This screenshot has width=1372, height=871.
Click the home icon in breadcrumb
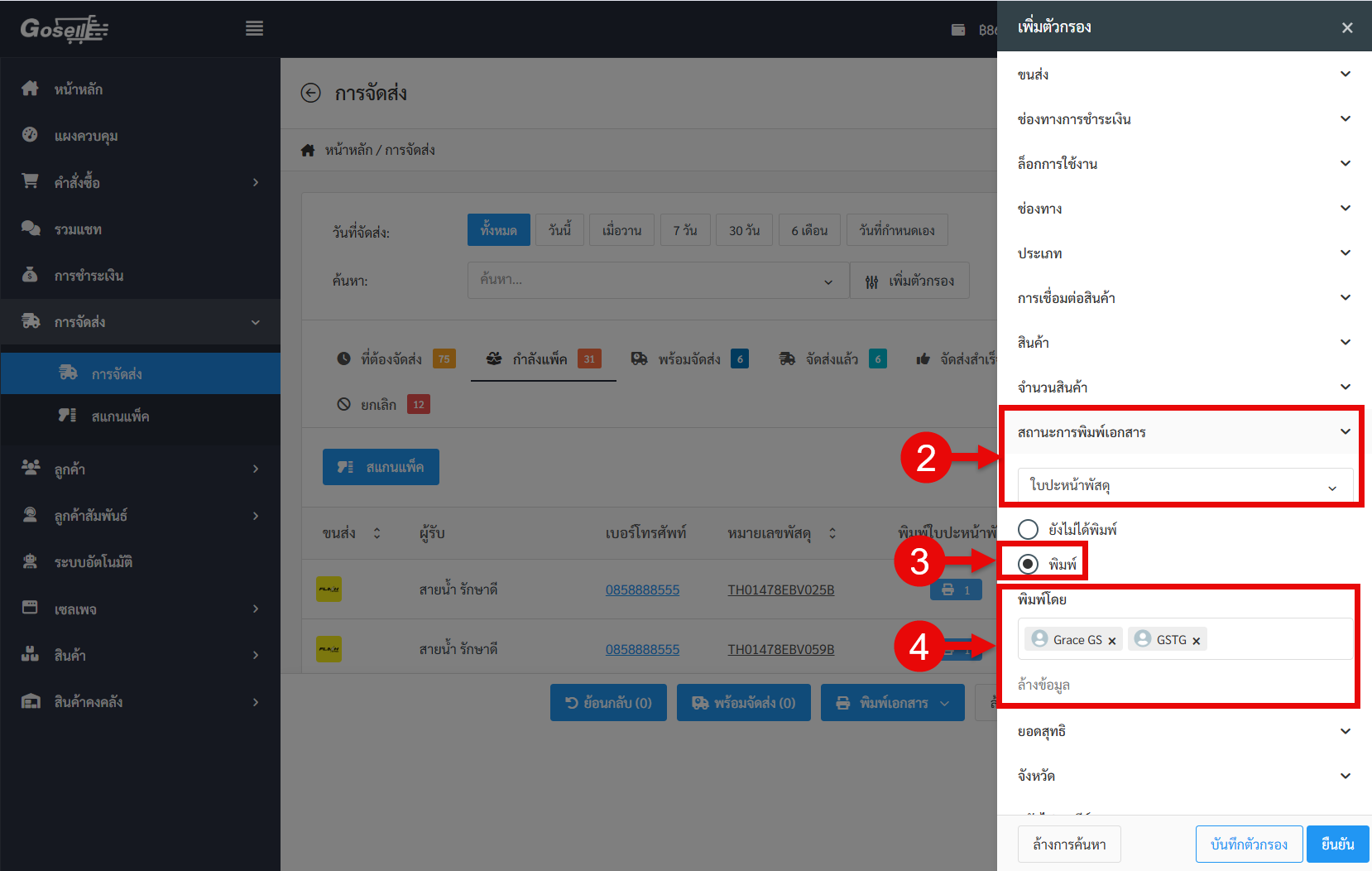(x=308, y=150)
